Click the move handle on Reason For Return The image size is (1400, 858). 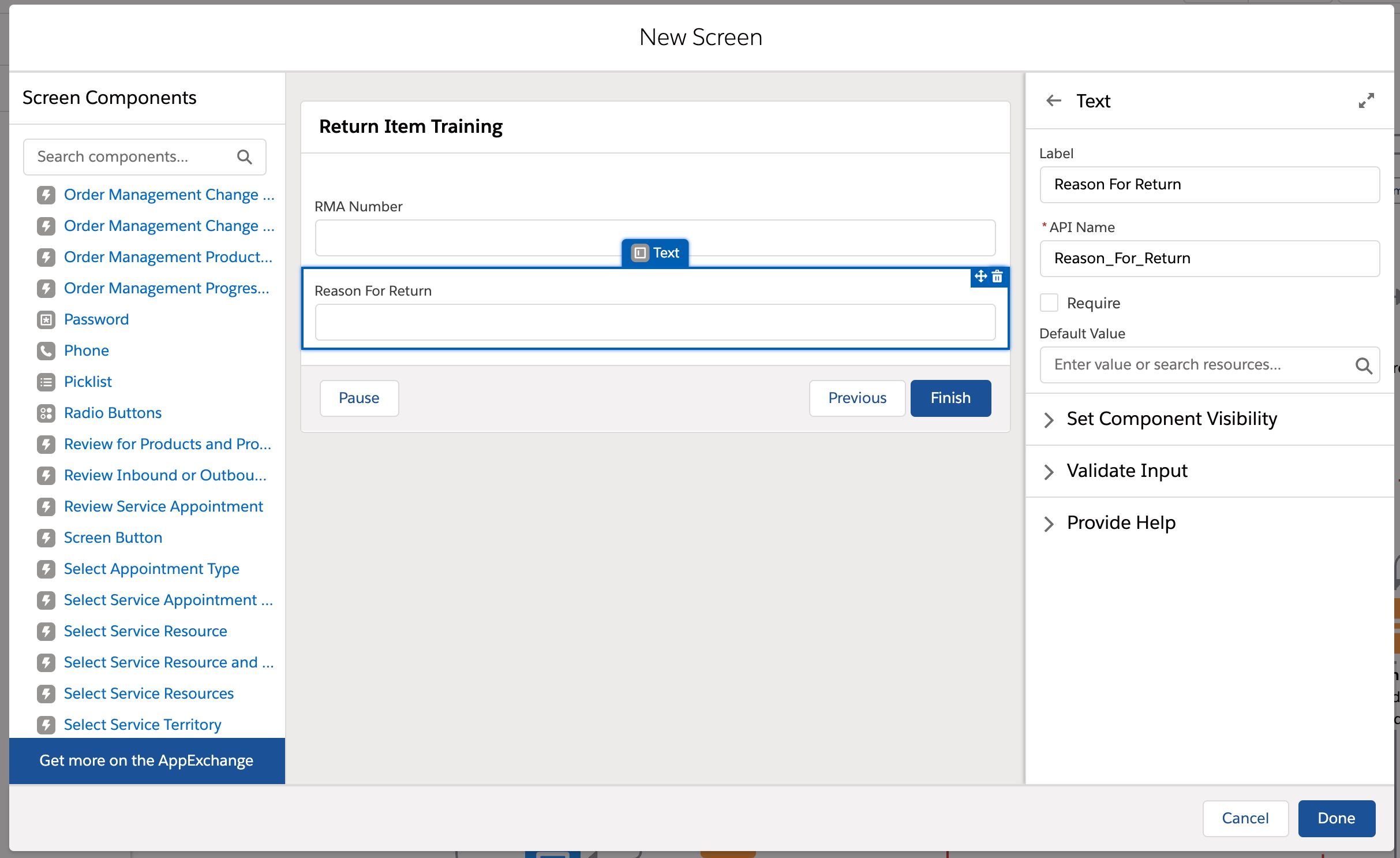point(981,277)
